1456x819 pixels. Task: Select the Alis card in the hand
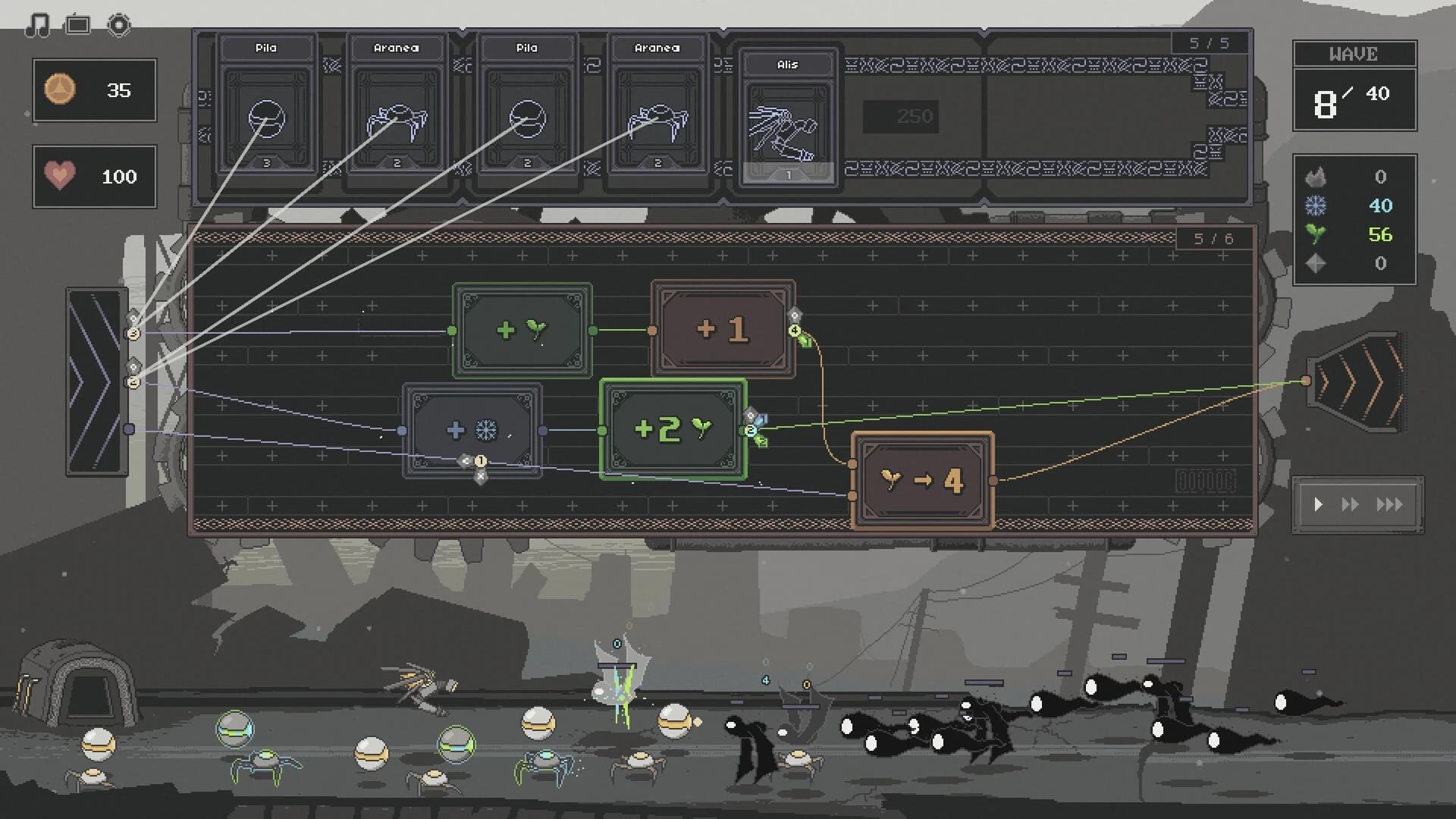coord(789,118)
